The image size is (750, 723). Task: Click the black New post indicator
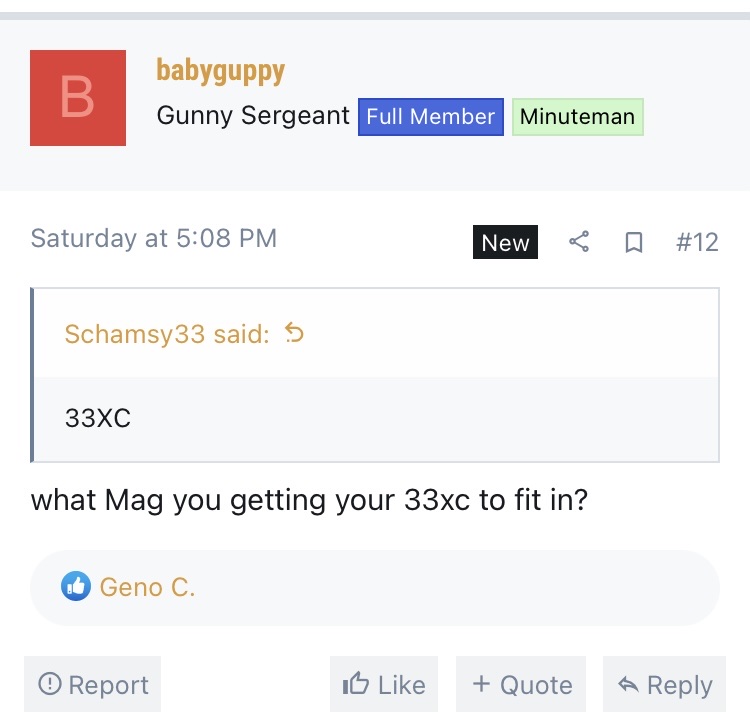(x=505, y=242)
